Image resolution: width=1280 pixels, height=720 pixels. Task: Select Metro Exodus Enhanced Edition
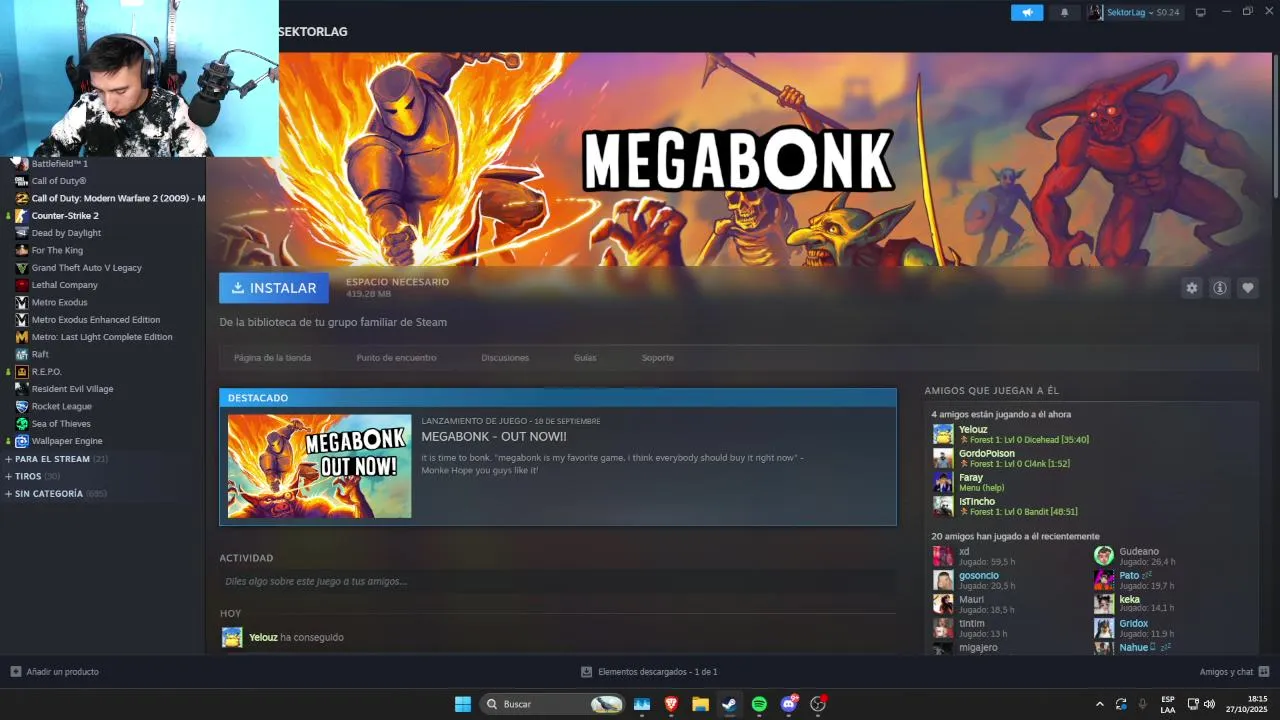[95, 320]
